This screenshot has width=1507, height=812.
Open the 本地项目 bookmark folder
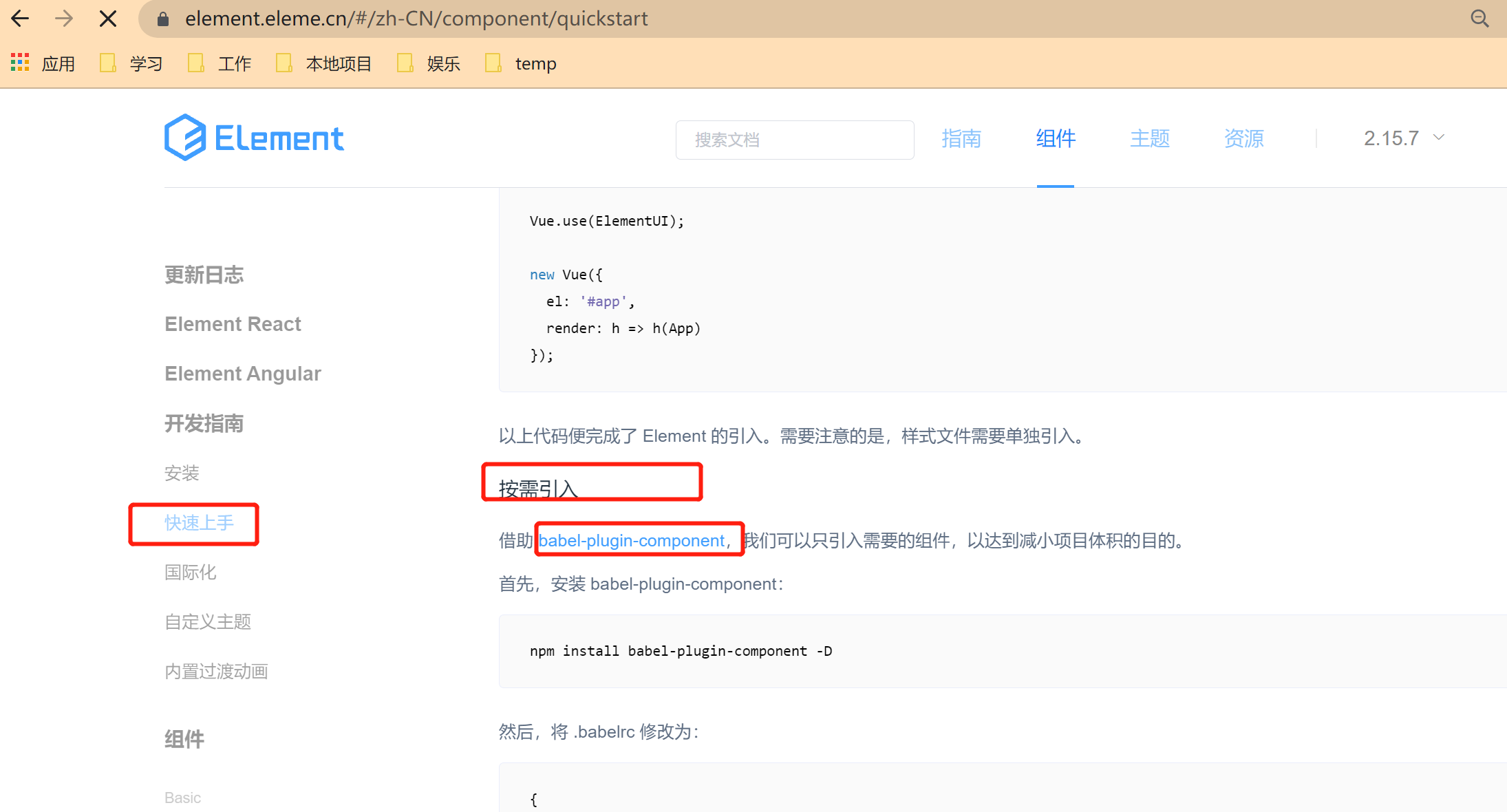324,63
